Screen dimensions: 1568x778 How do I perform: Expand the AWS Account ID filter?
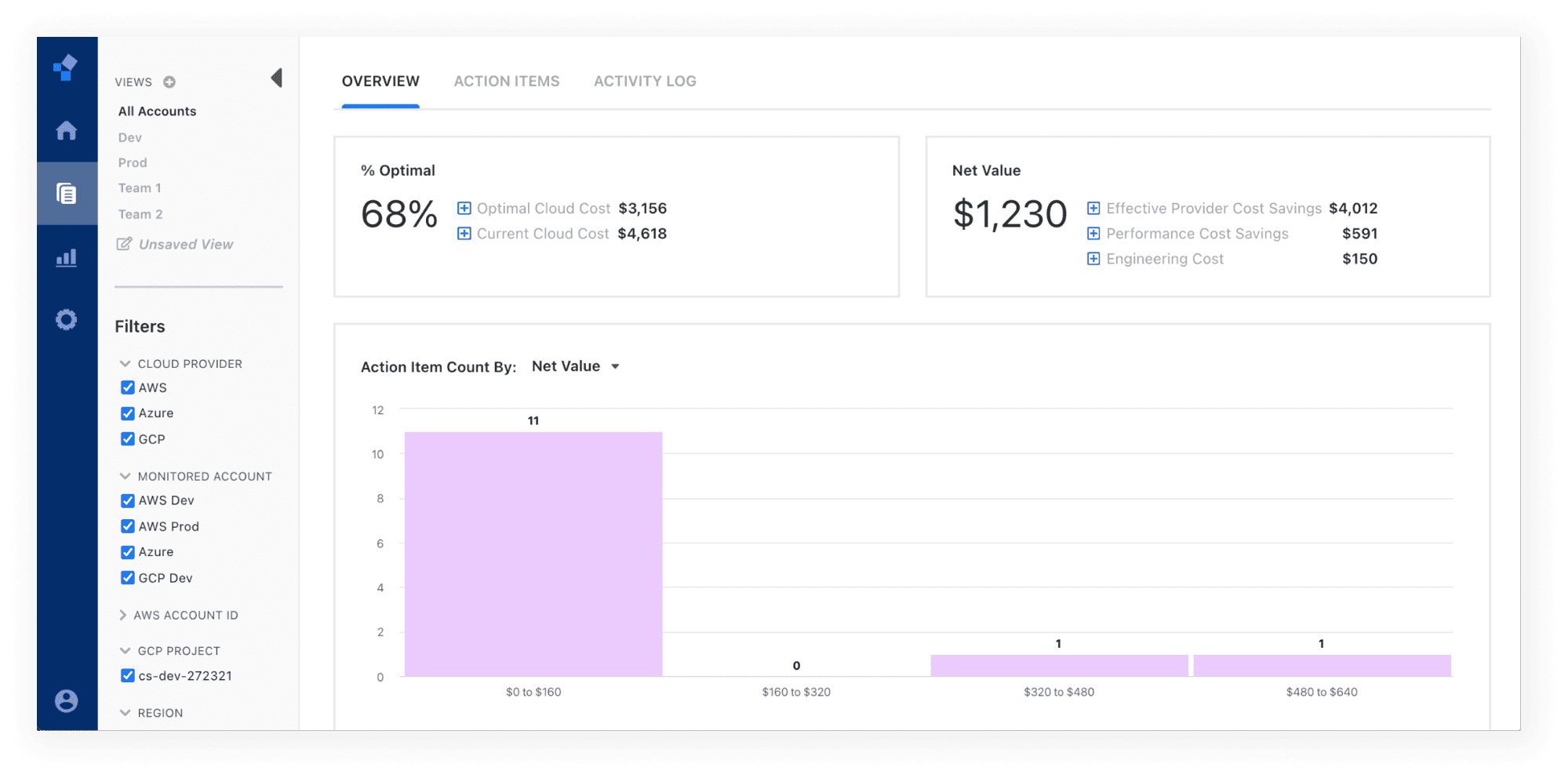point(123,616)
